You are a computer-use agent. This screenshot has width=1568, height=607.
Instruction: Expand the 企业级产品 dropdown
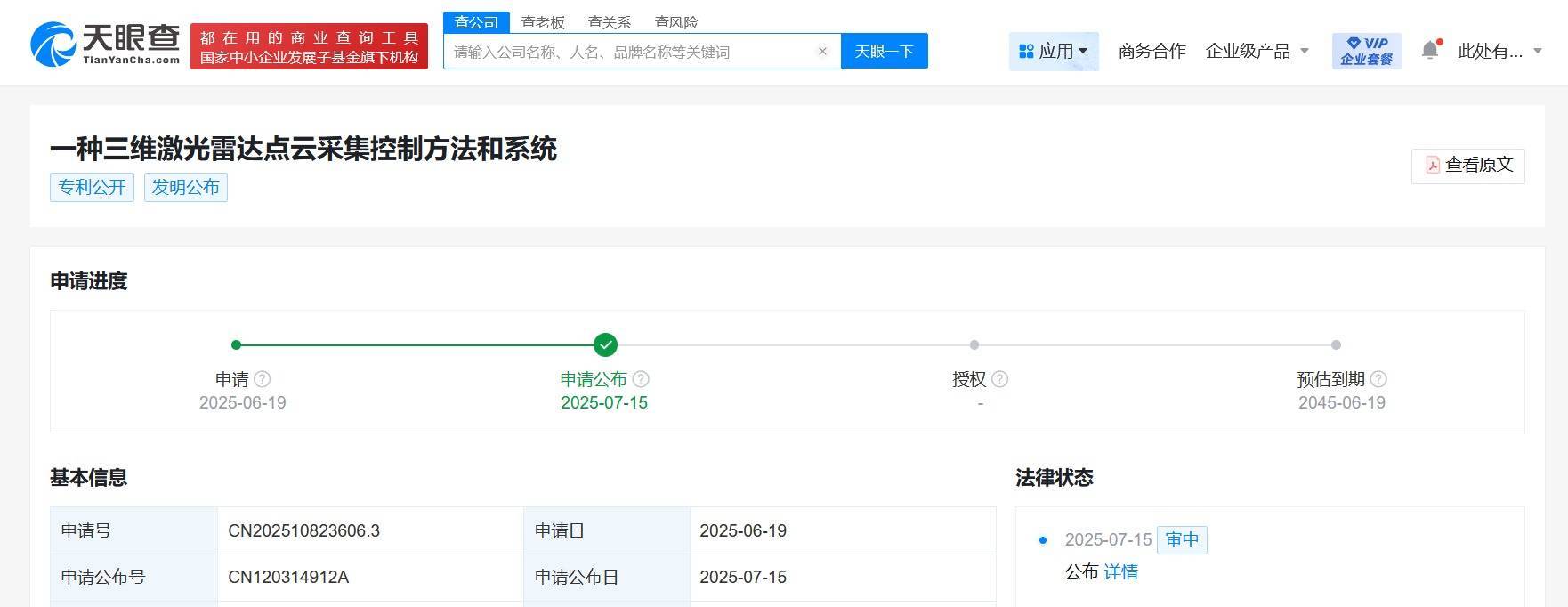pyautogui.click(x=1257, y=52)
